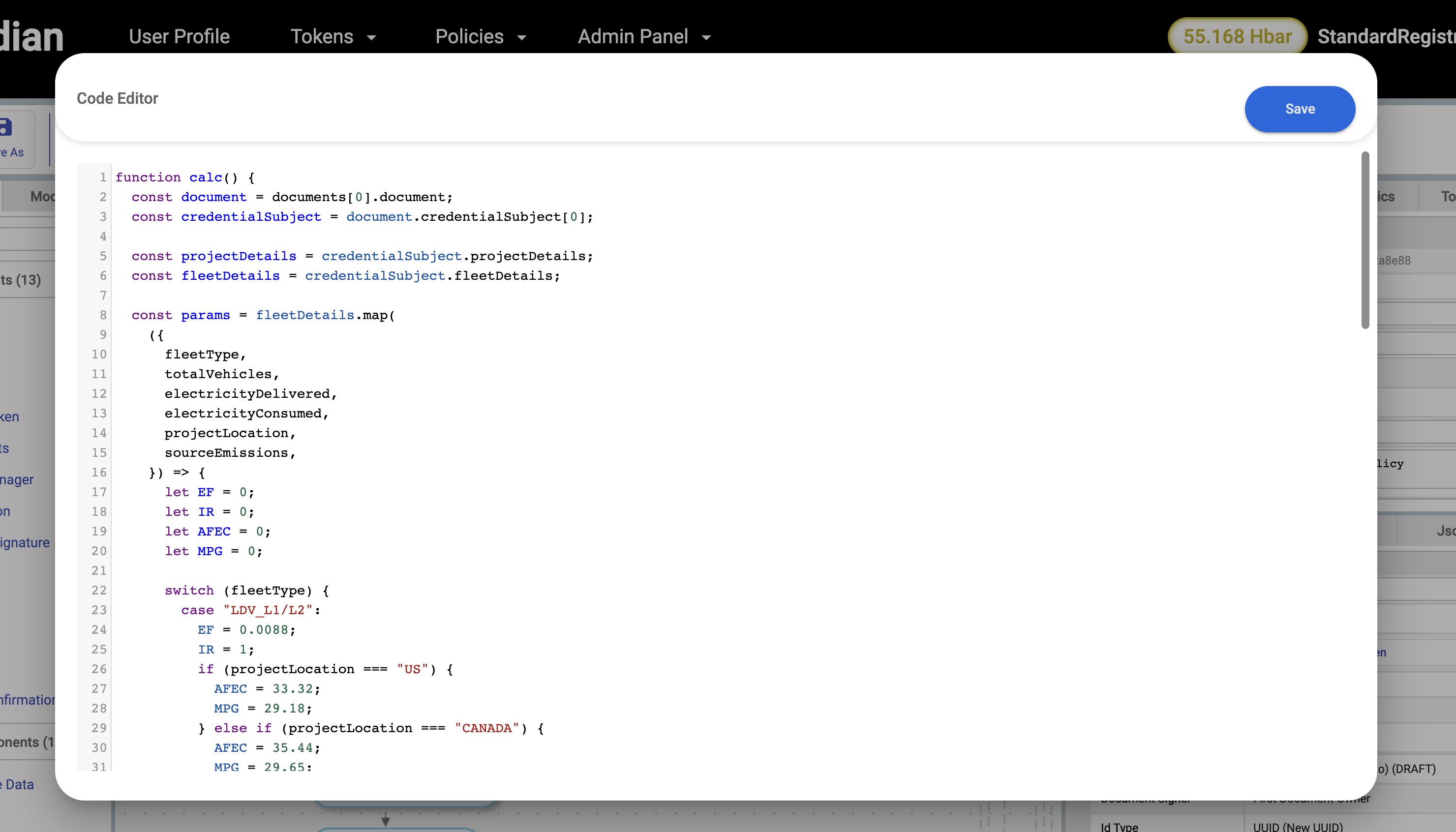The width and height of the screenshot is (1456, 832).
Task: Click 'switch (fleetType)' on line 22
Action: click(238, 590)
